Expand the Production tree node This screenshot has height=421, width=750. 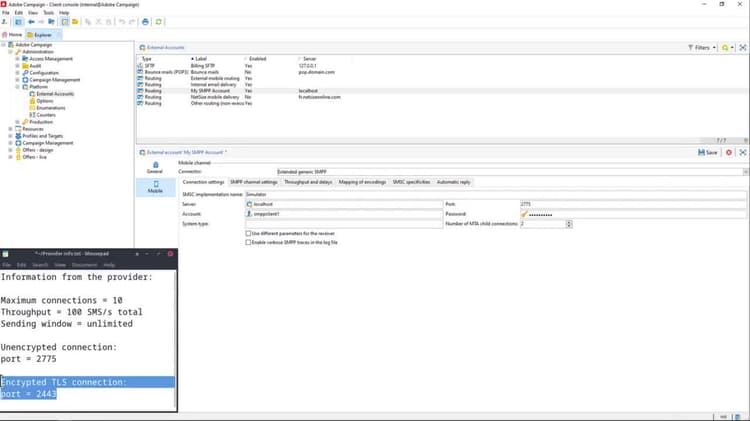coord(18,122)
